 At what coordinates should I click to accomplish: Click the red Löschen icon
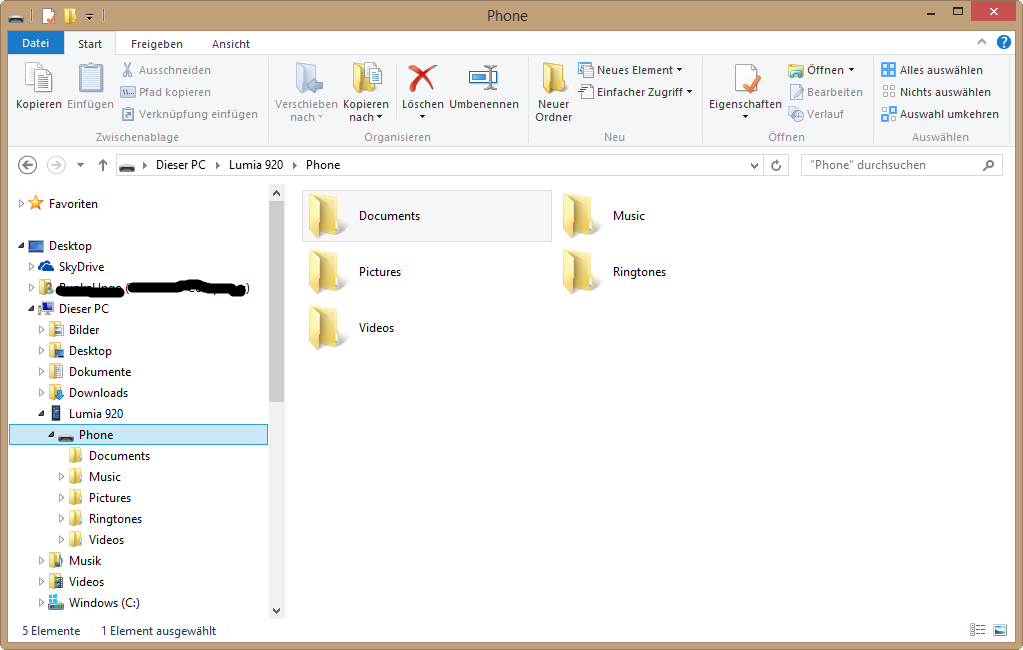click(x=422, y=78)
